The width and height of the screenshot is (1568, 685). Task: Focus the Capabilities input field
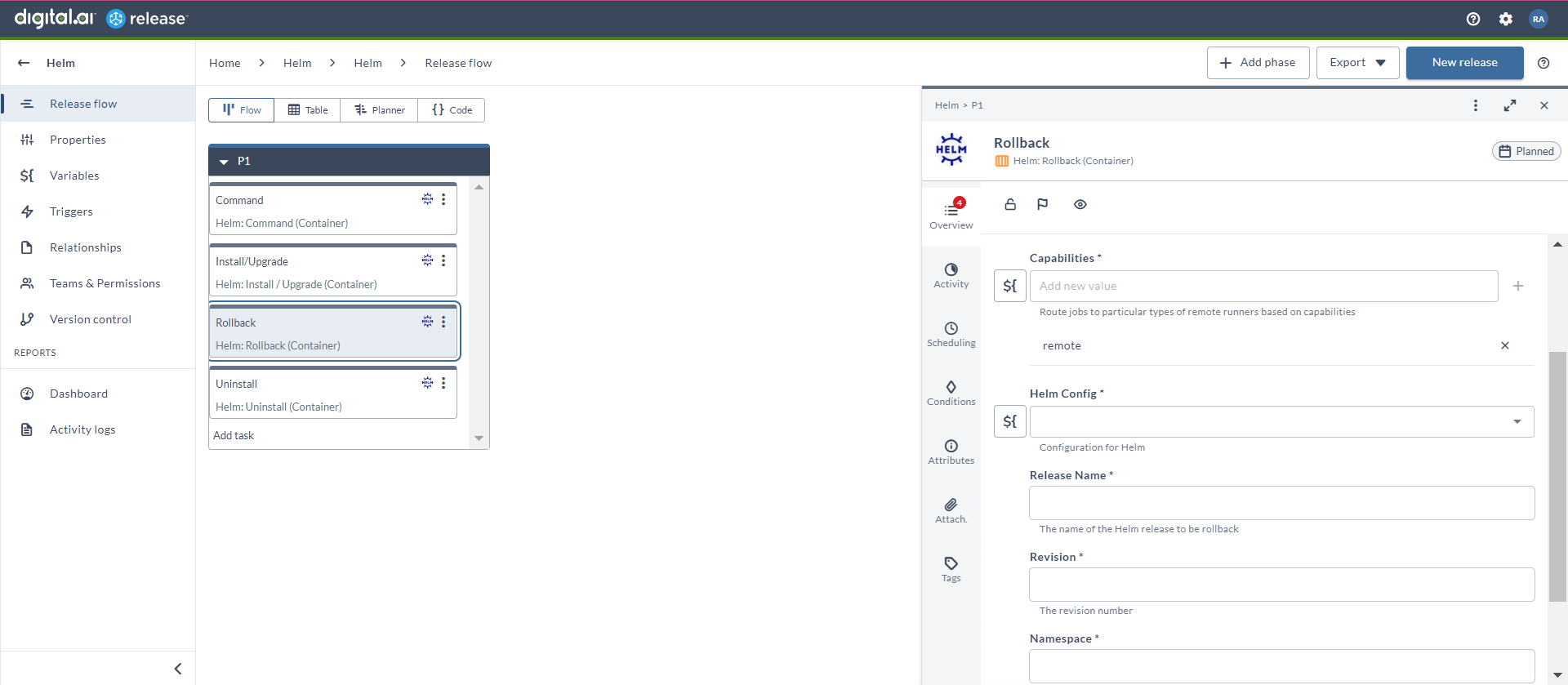1263,286
